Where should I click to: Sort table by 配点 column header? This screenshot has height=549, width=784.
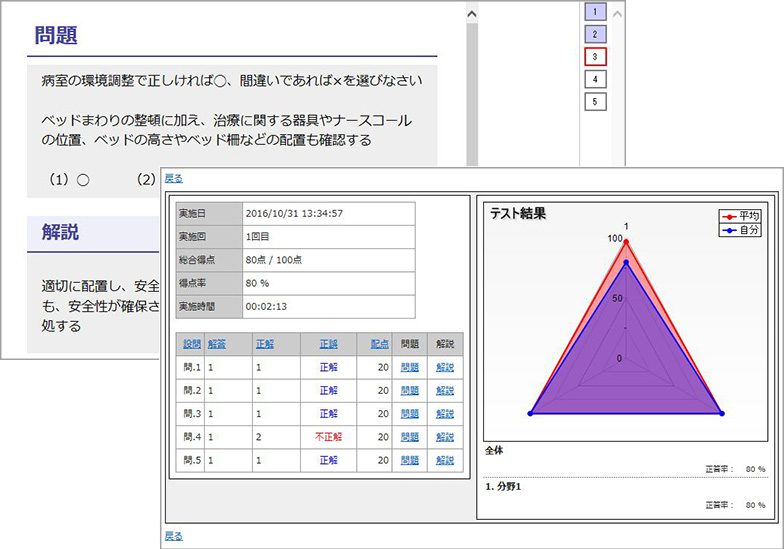point(380,344)
